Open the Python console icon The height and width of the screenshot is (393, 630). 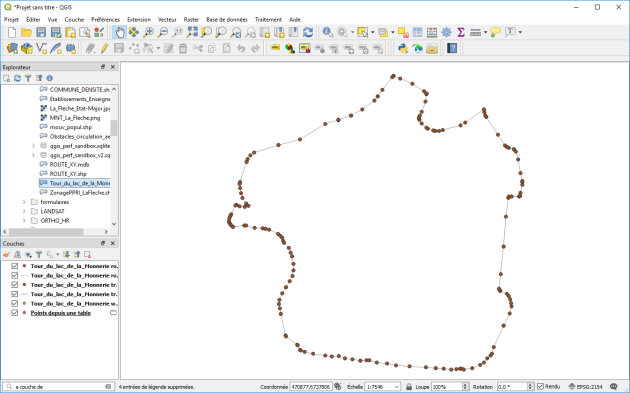[x=403, y=49]
